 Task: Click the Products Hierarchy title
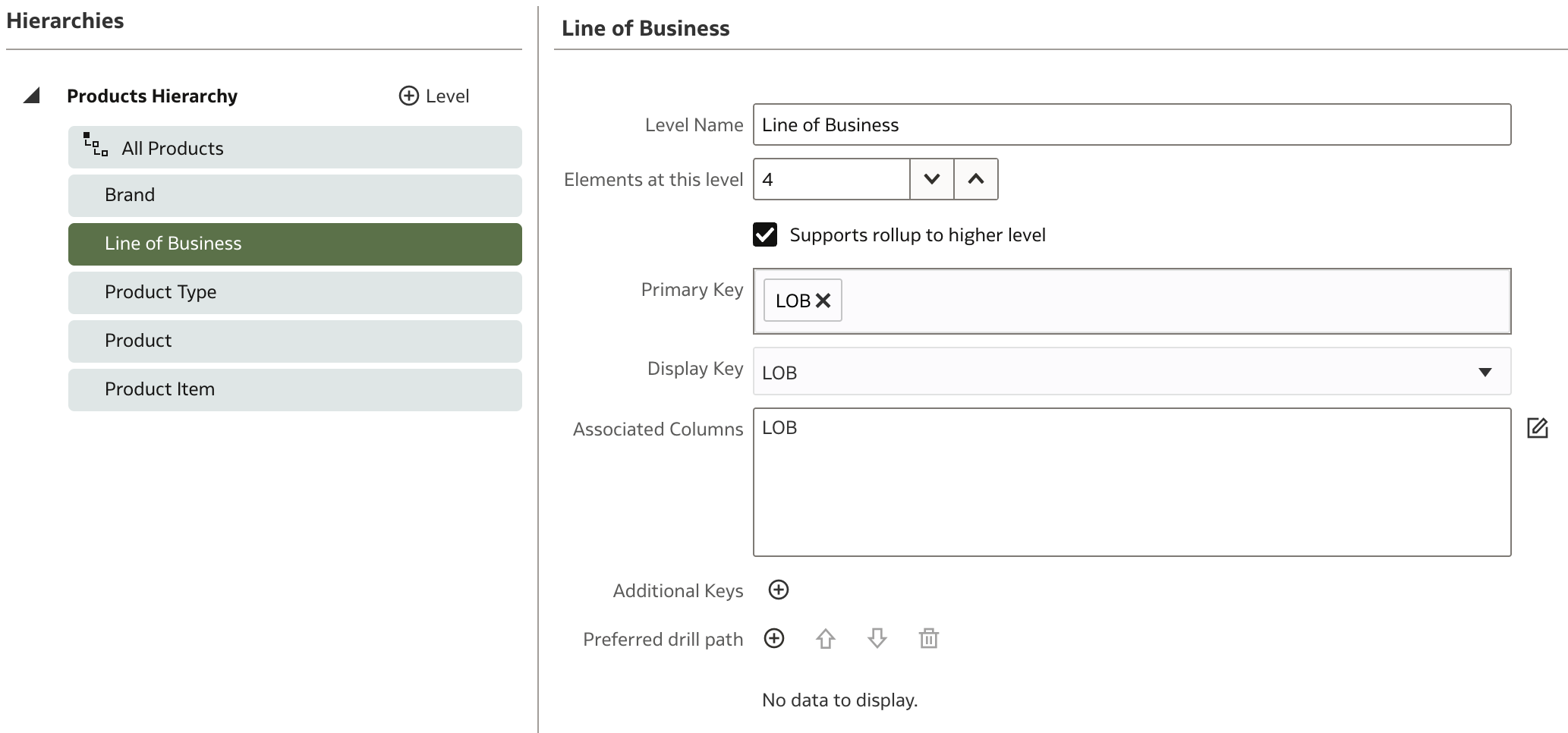[x=152, y=96]
